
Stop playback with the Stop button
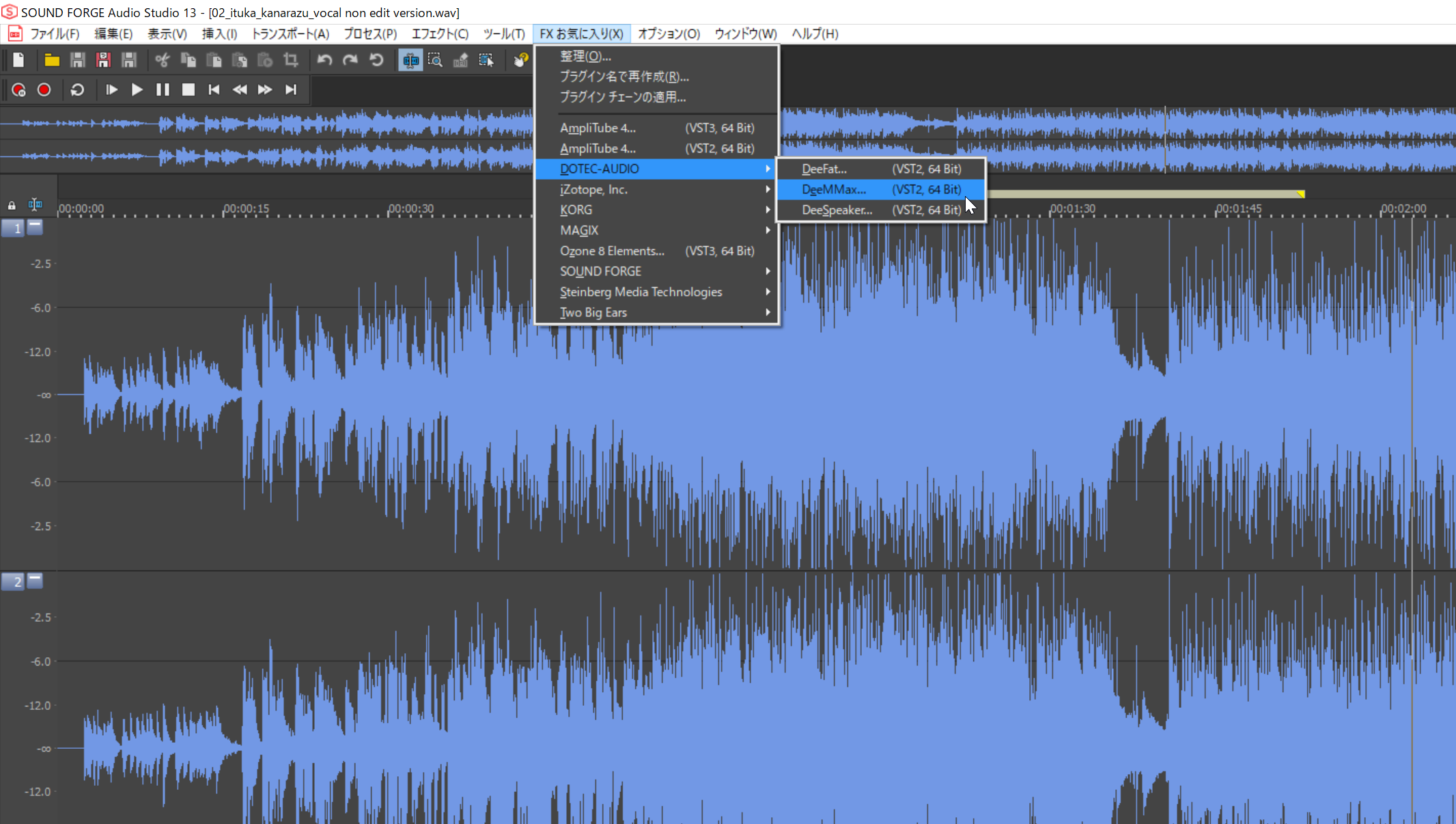tap(188, 90)
